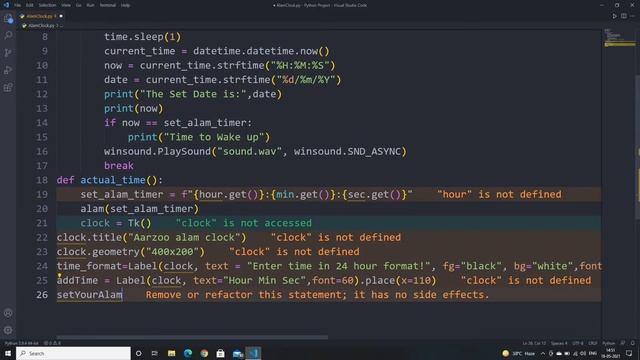640x360 pixels.
Task: Click 'print("Time to Wake up")' on line 15
Action: click(199, 137)
